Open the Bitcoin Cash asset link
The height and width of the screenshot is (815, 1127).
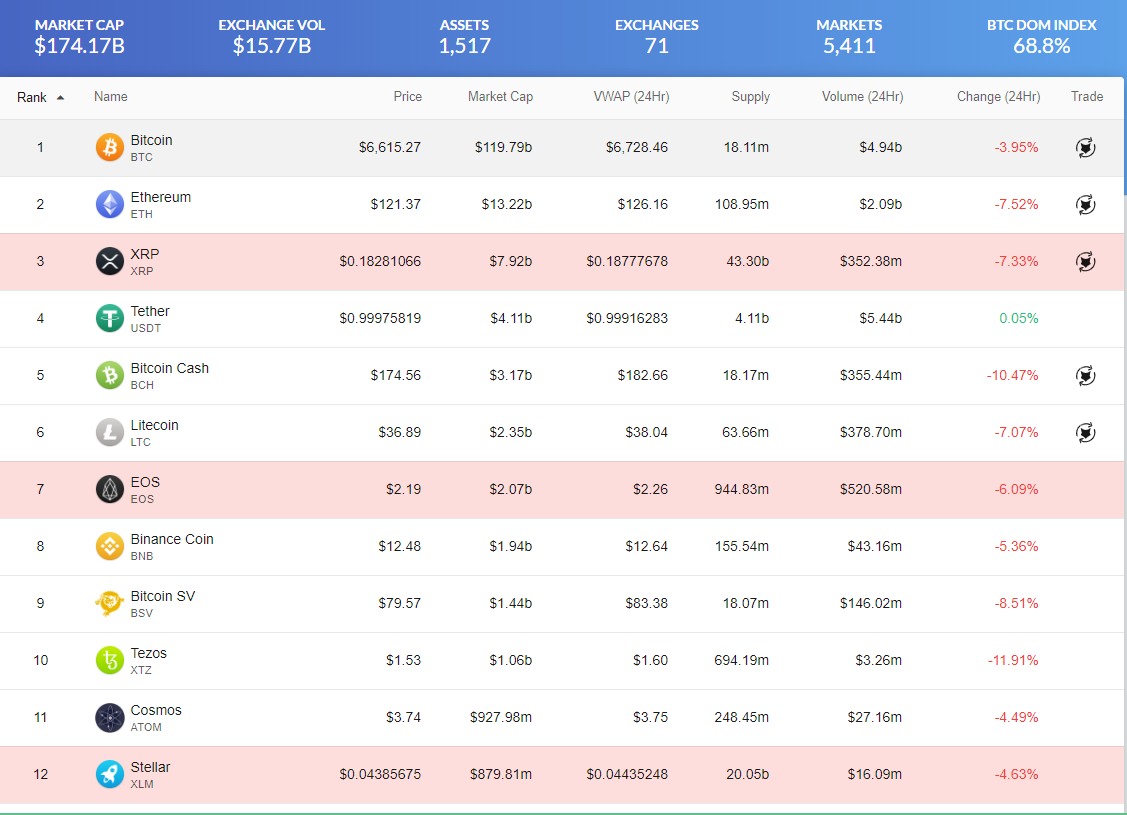[x=170, y=368]
